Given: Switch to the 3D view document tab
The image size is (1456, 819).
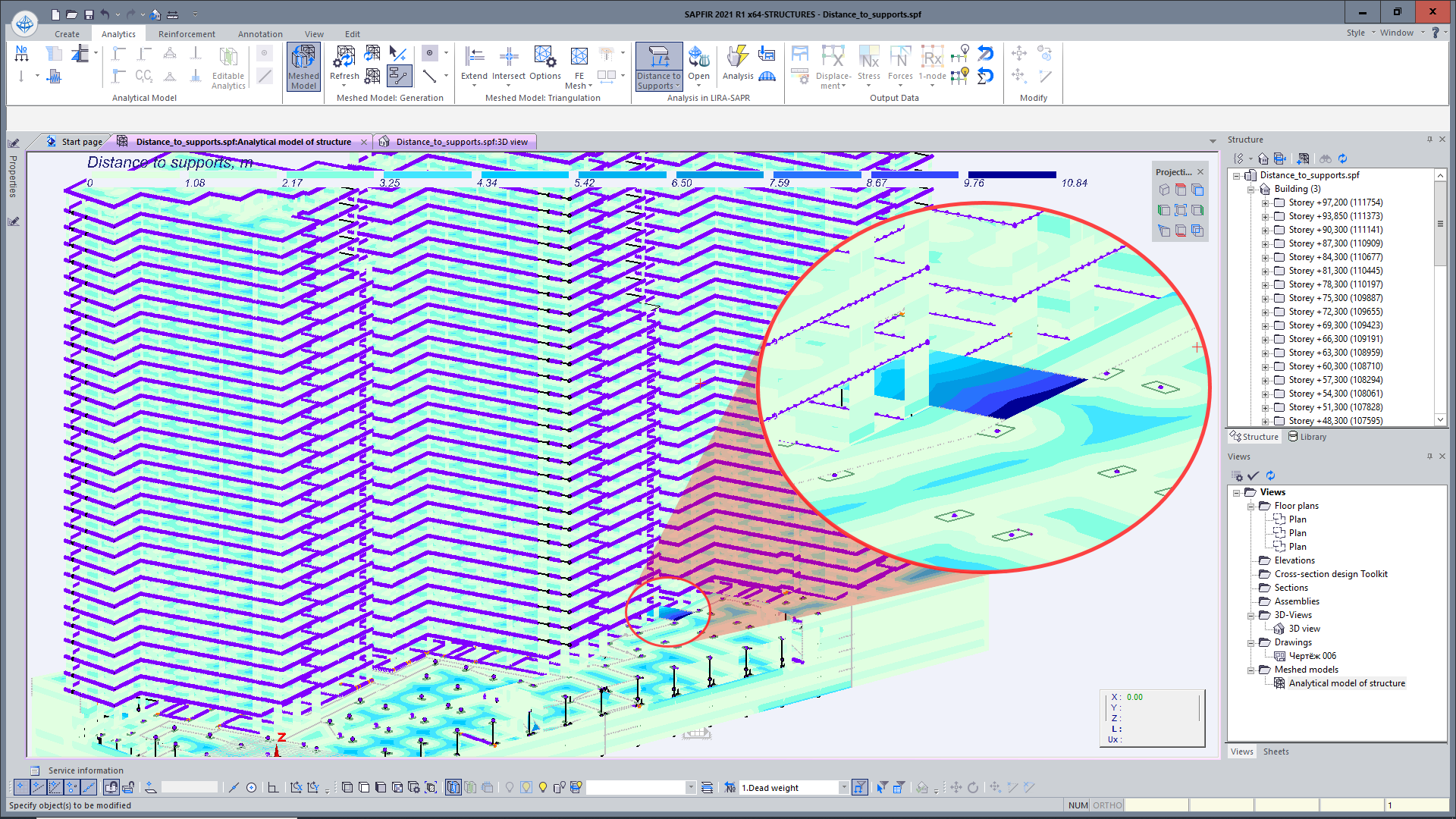Looking at the screenshot, I should [461, 142].
